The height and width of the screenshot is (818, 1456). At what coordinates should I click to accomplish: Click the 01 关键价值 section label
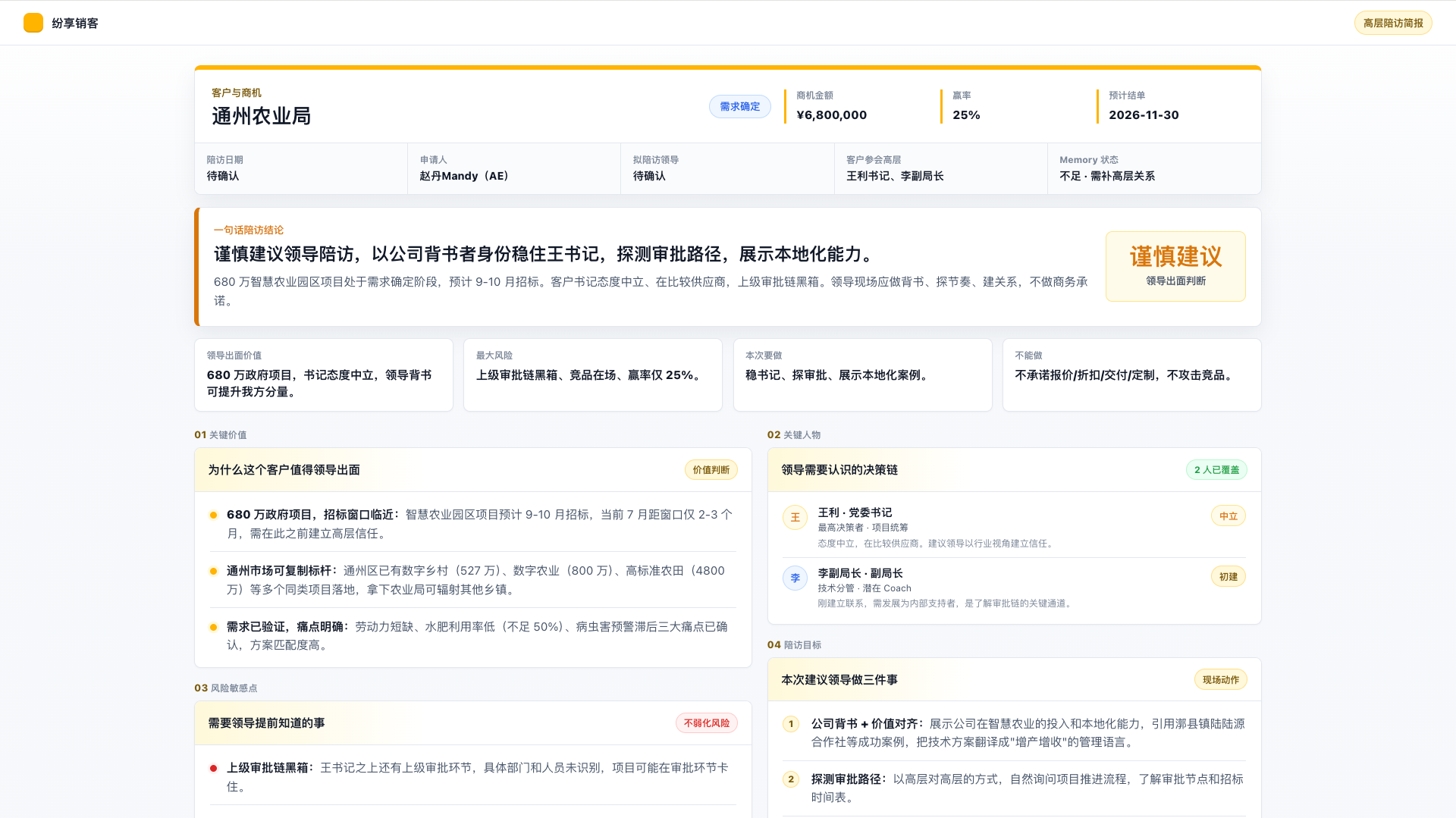(220, 435)
